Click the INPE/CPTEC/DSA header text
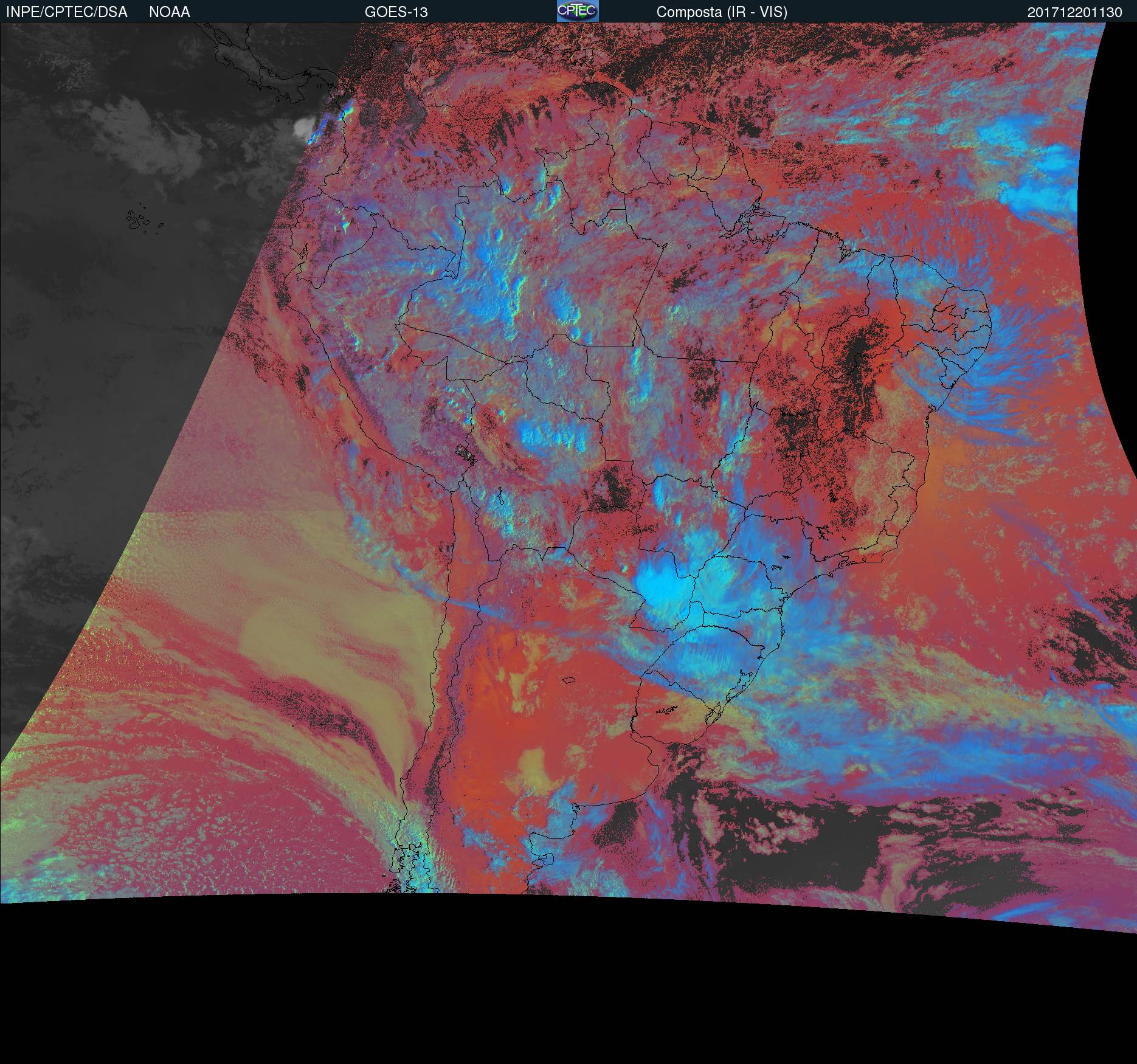This screenshot has width=1137, height=1064. tap(67, 12)
